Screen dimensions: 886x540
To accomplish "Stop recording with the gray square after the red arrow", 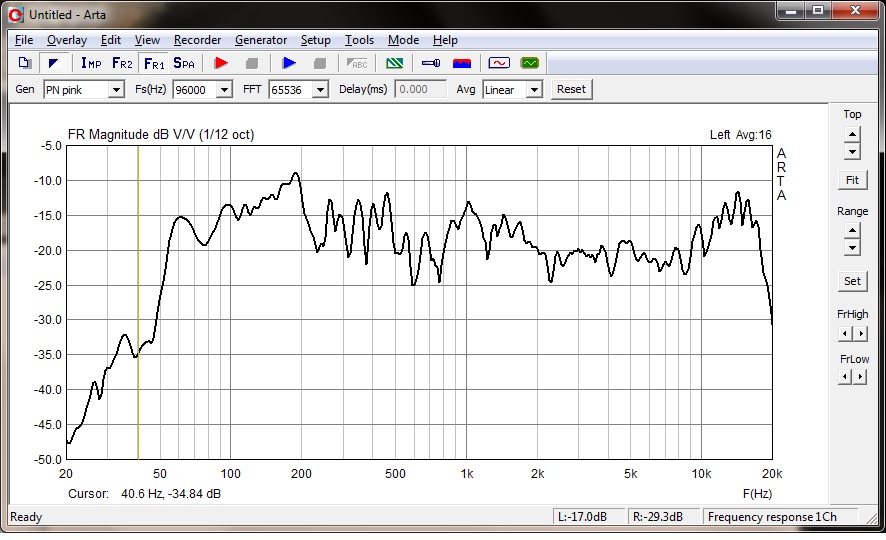I will click(251, 63).
